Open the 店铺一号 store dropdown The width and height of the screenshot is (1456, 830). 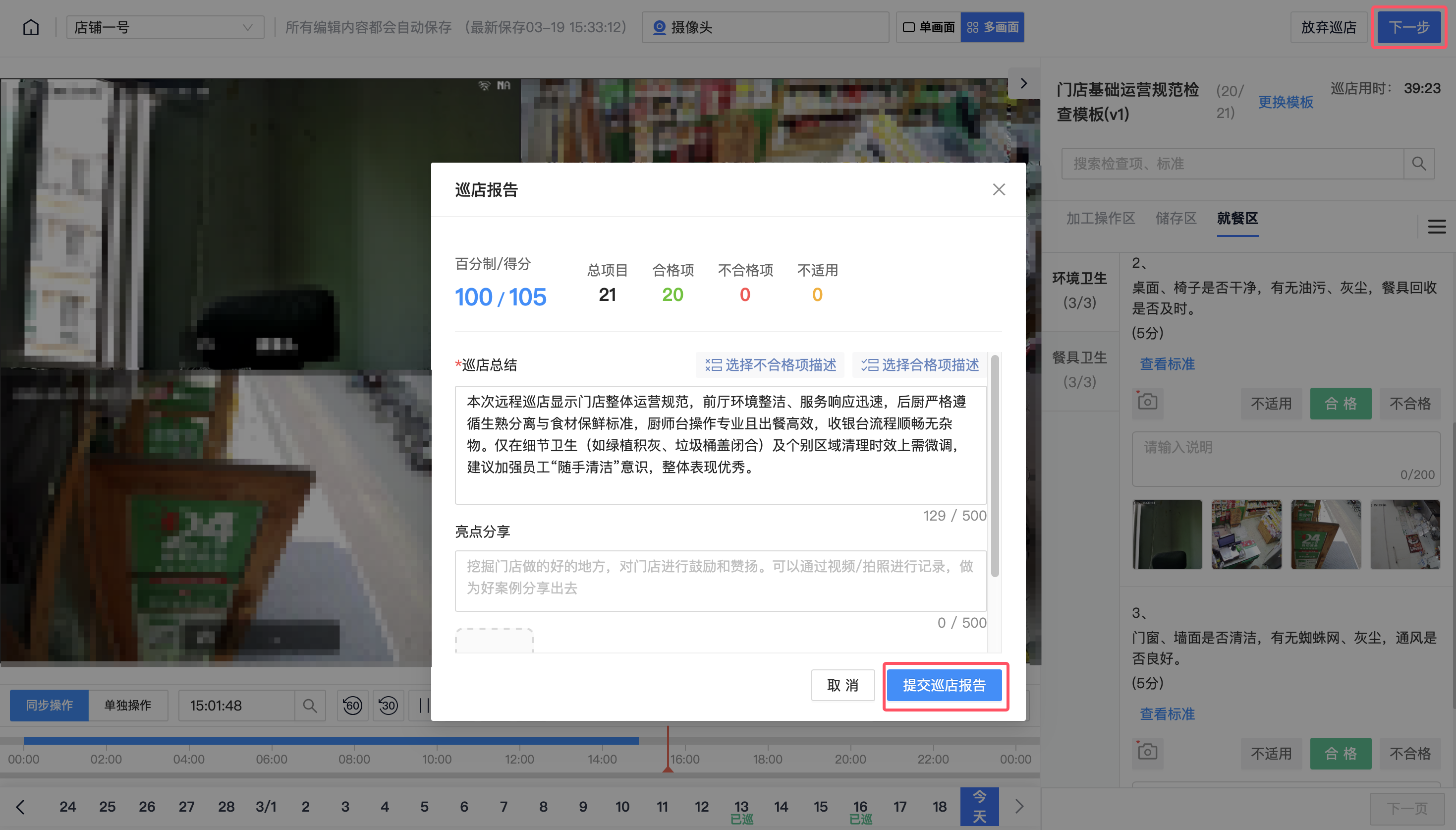tap(165, 27)
